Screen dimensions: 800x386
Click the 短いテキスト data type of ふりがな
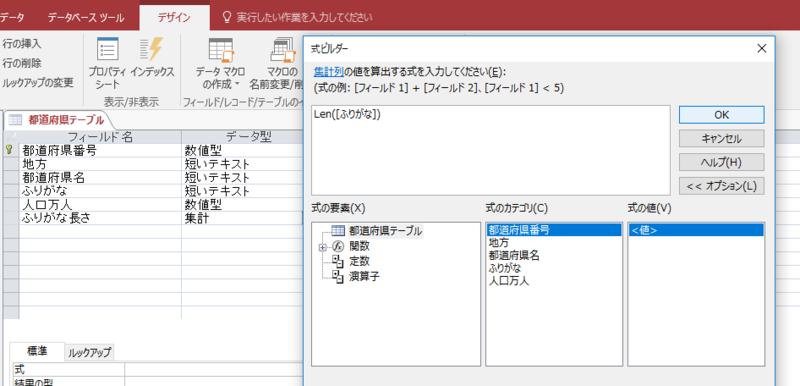pos(242,191)
